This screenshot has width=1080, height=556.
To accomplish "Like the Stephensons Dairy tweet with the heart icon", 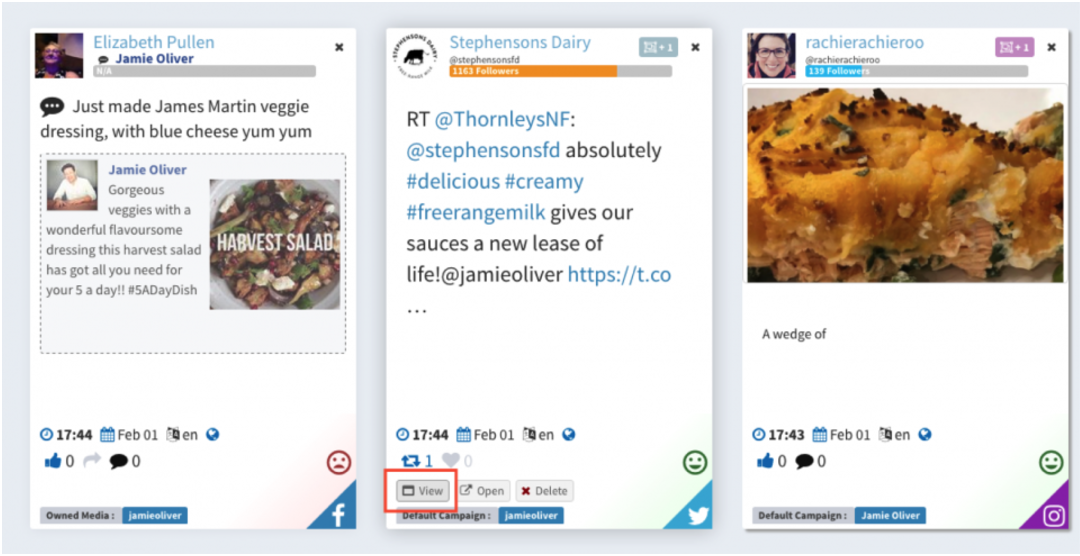I will [450, 461].
